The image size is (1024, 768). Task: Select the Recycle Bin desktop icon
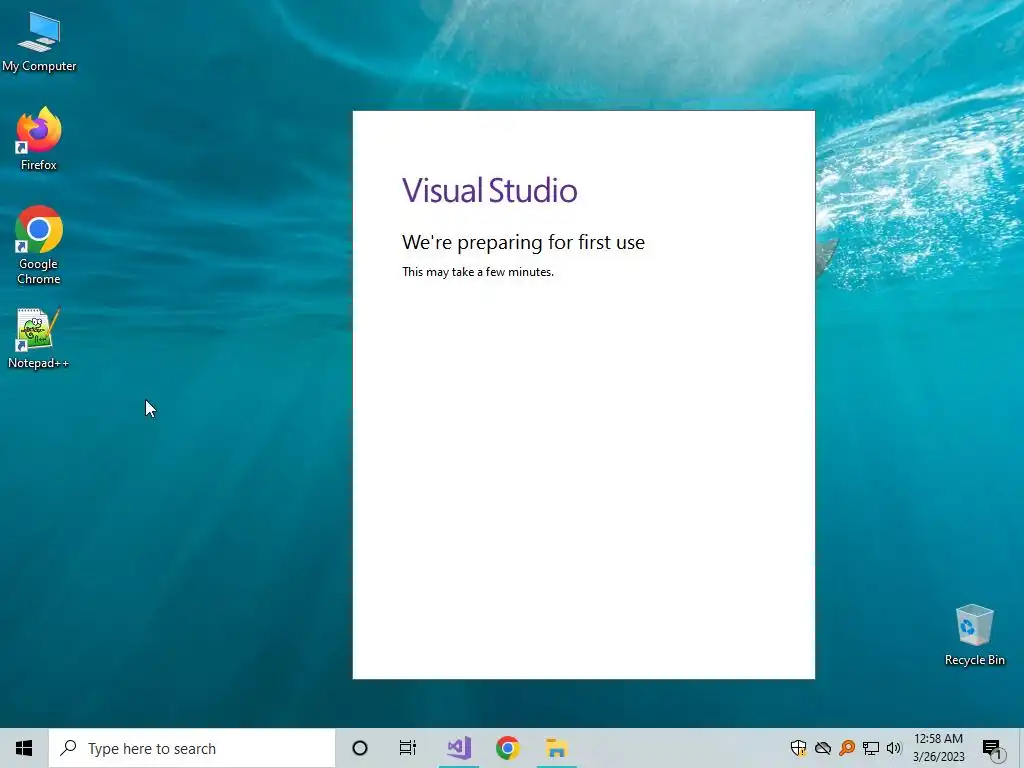(974, 635)
